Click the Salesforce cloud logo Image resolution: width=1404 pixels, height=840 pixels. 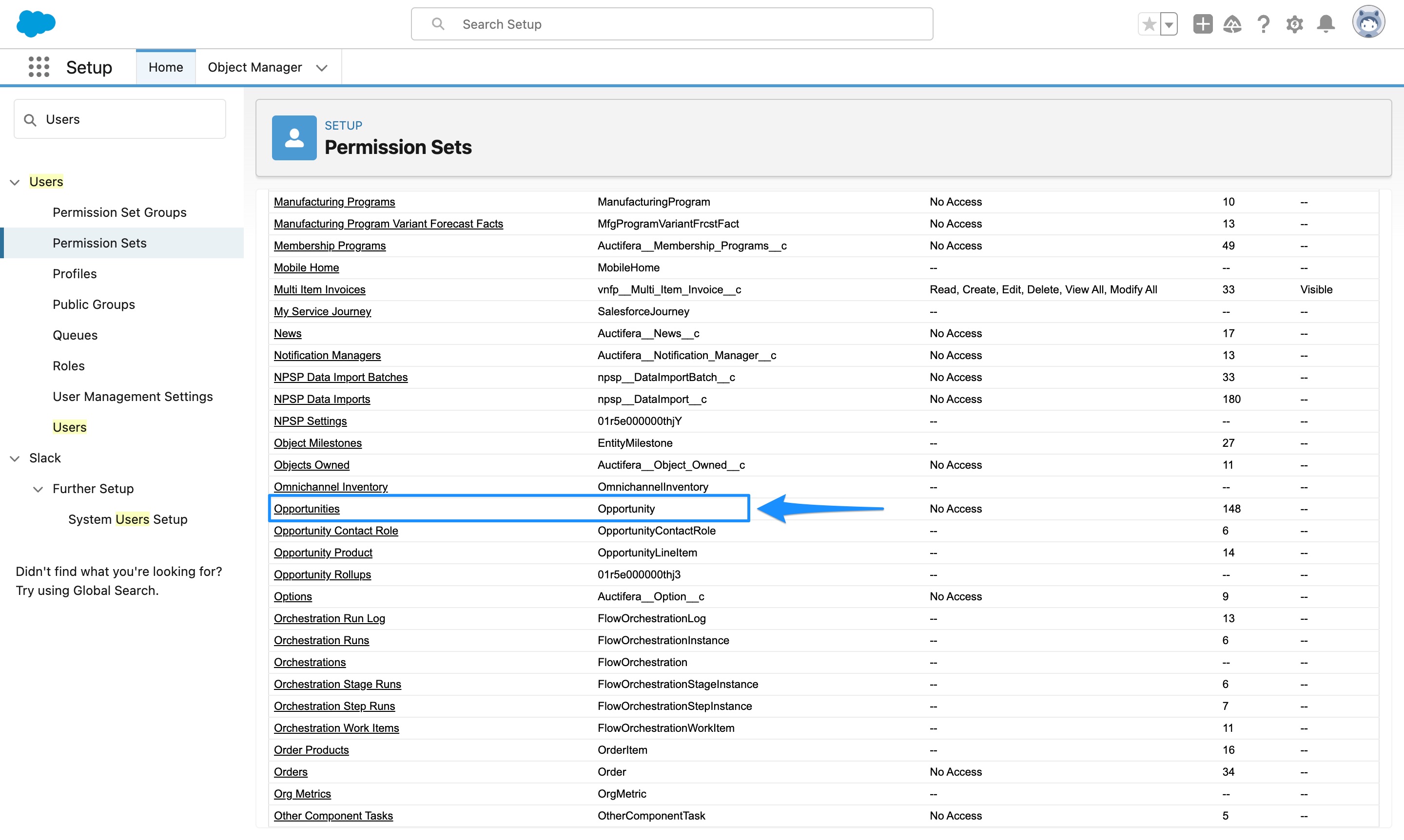(35, 24)
